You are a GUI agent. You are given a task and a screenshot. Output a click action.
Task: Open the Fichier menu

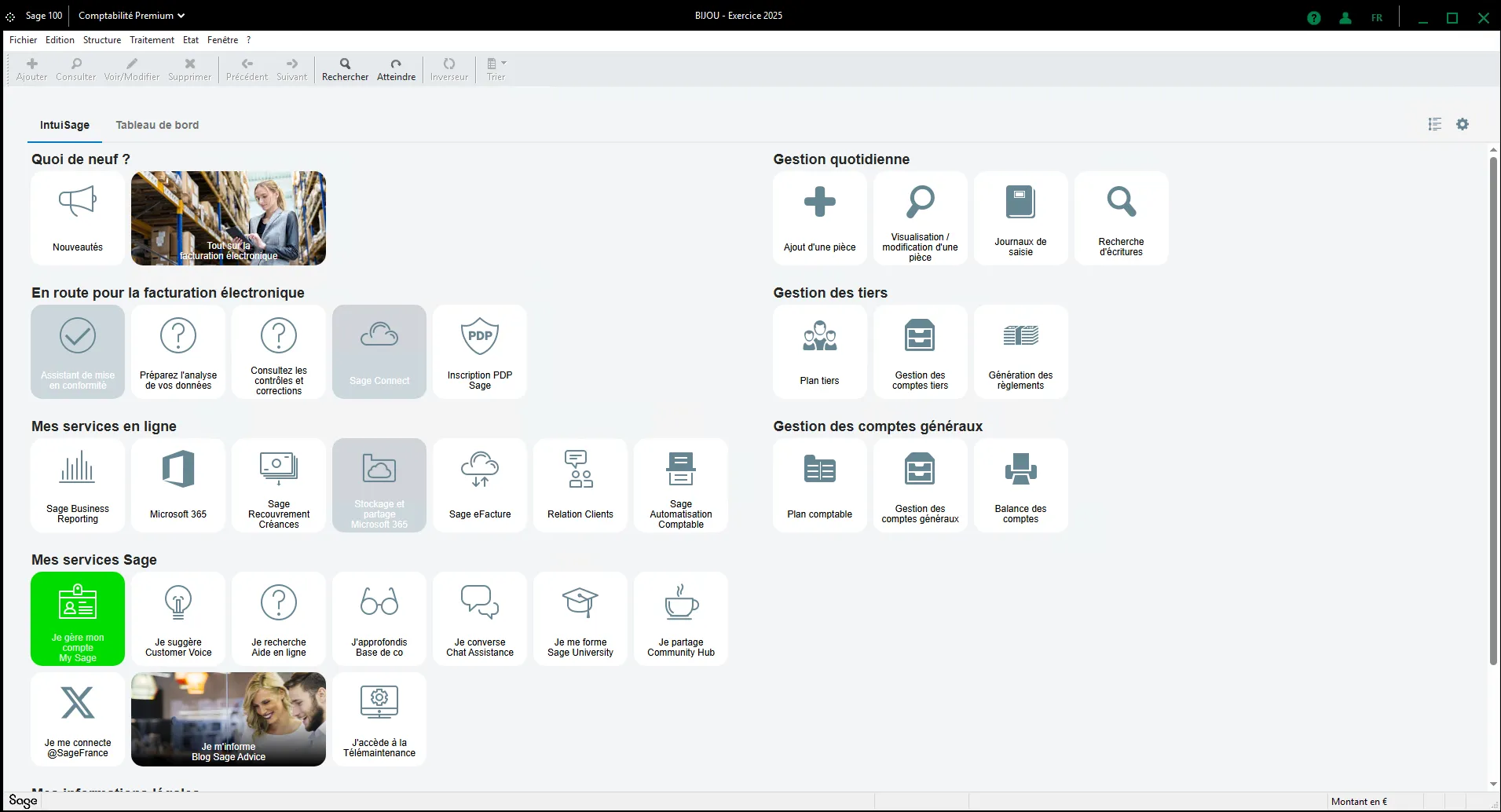tap(24, 40)
